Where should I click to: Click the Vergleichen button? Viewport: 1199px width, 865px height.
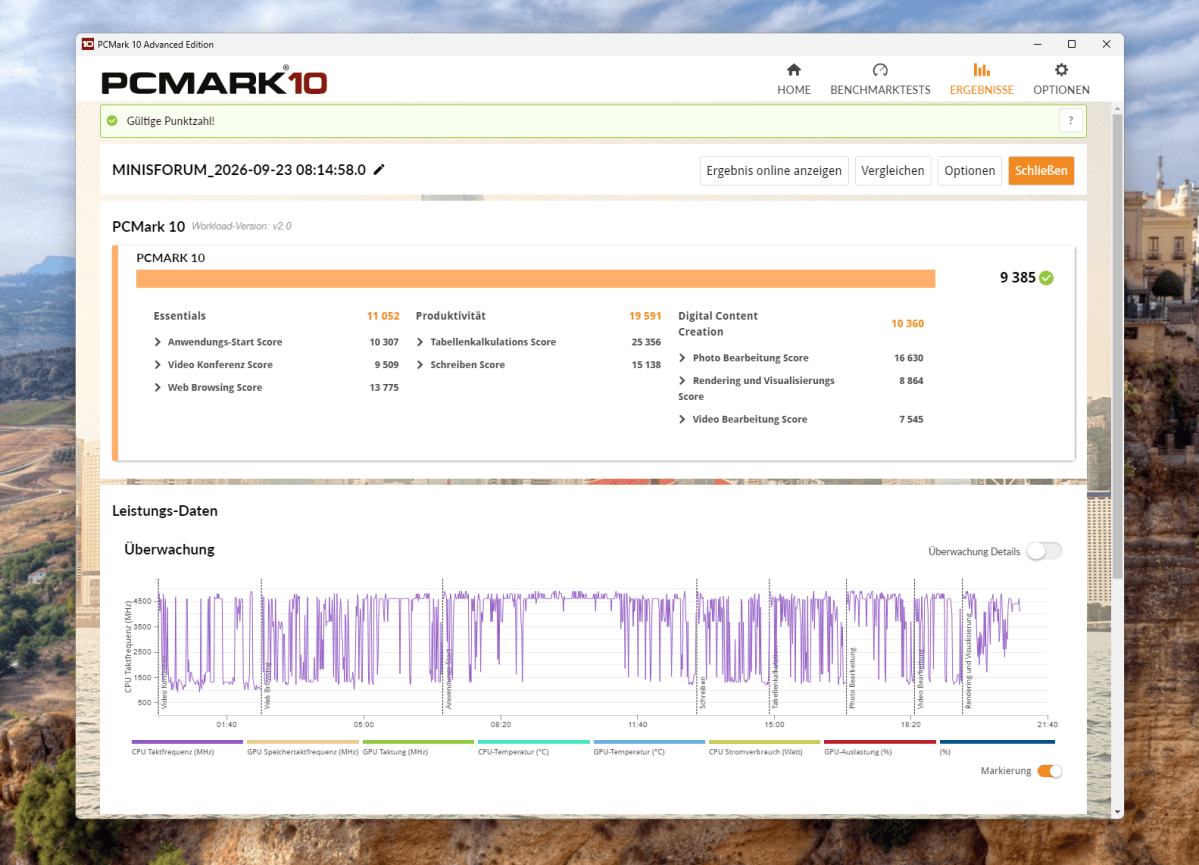892,171
